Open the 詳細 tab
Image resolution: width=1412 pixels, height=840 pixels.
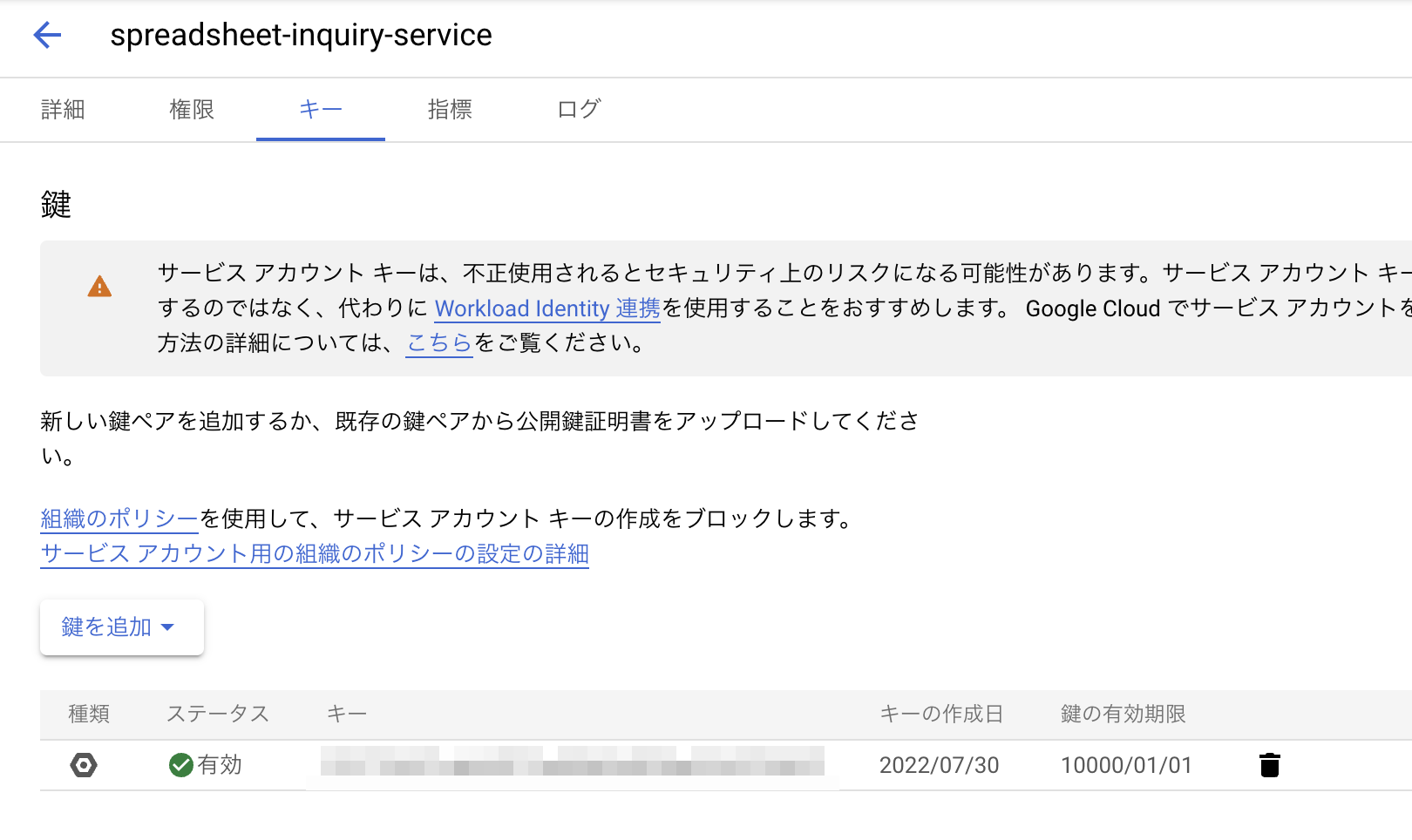63,110
